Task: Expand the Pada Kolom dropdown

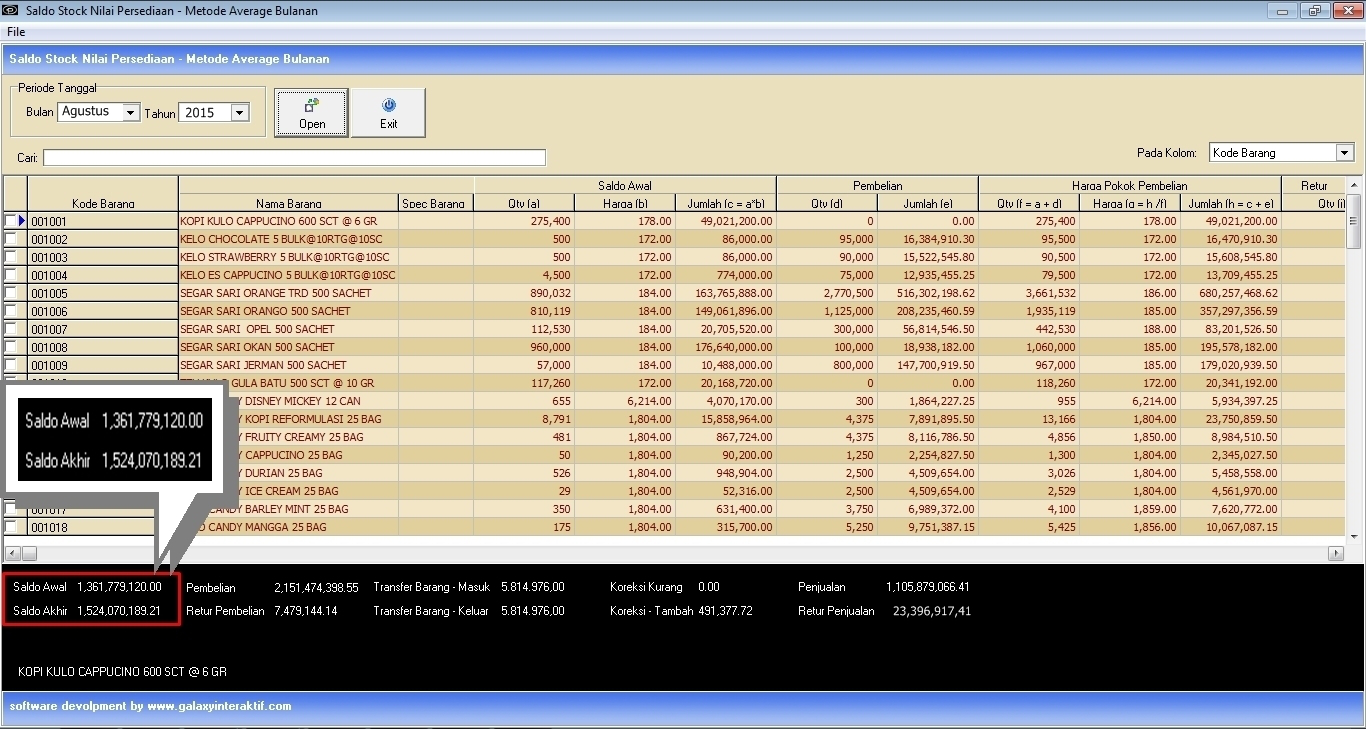Action: pyautogui.click(x=1344, y=153)
